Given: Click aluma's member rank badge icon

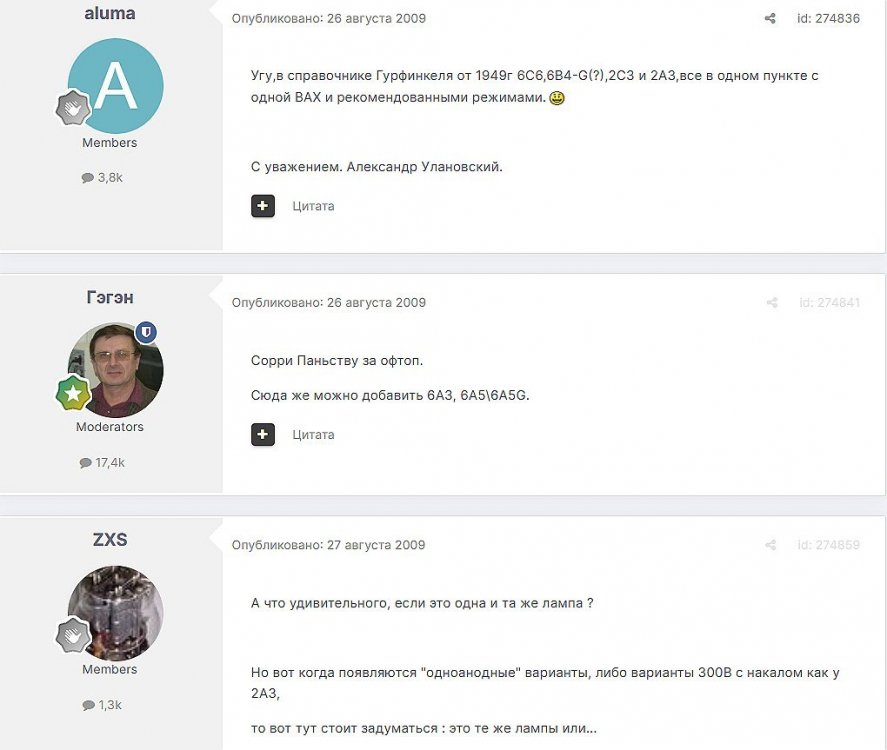Looking at the screenshot, I should point(73,110).
